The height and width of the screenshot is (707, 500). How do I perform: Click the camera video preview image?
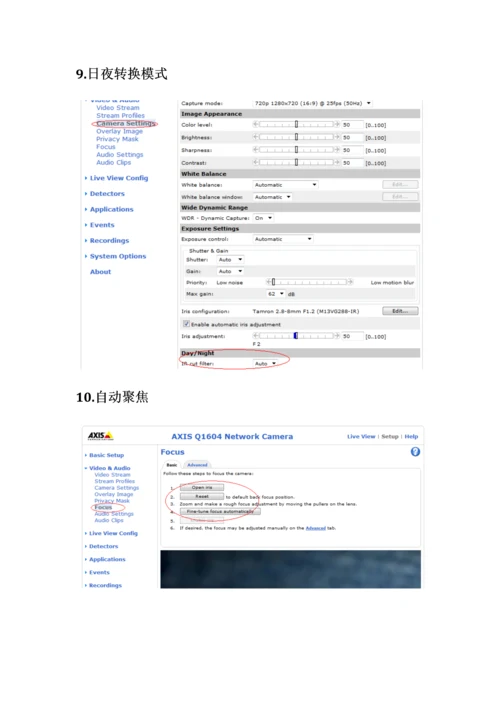pyautogui.click(x=290, y=569)
